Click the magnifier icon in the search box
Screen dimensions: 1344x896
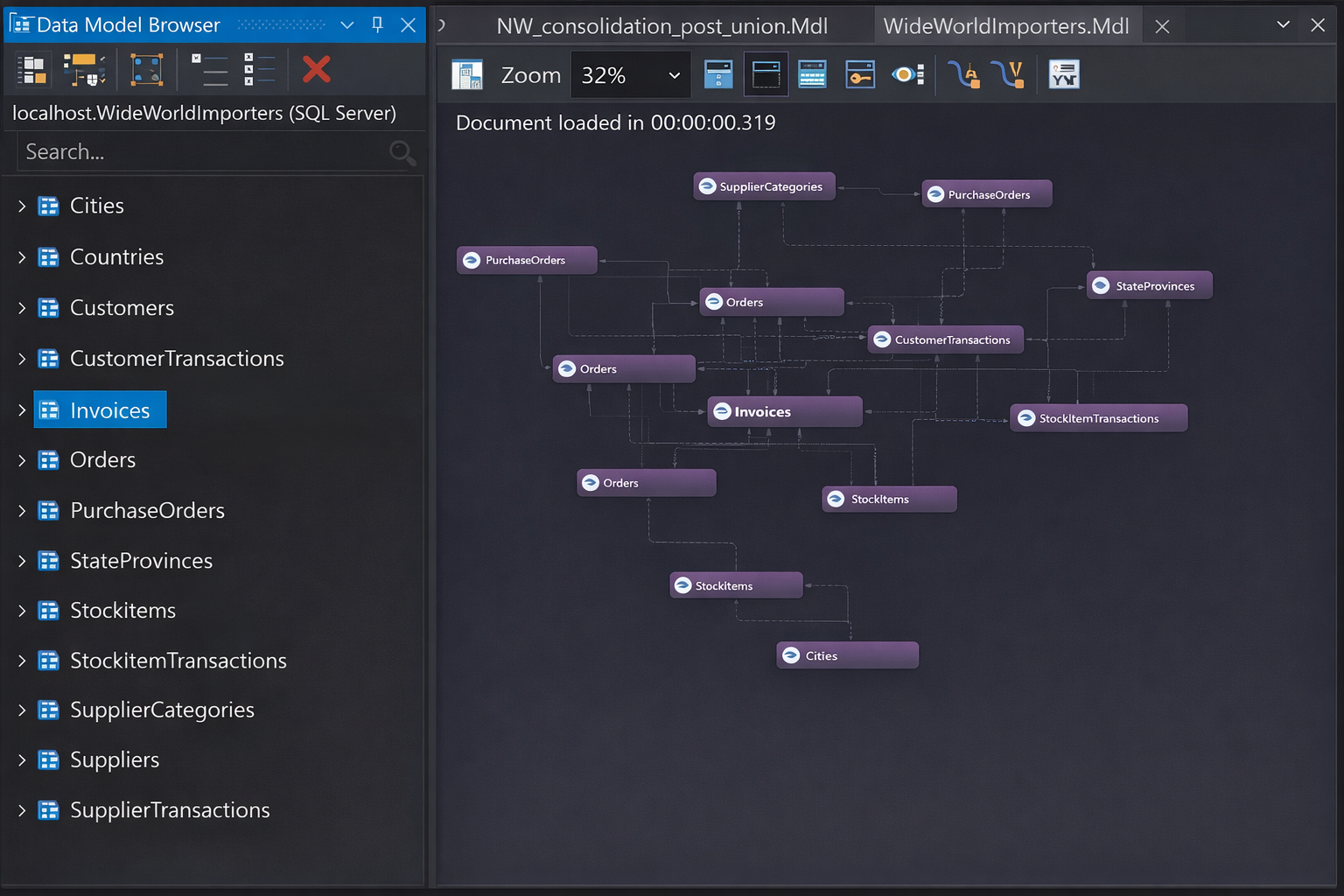[402, 152]
